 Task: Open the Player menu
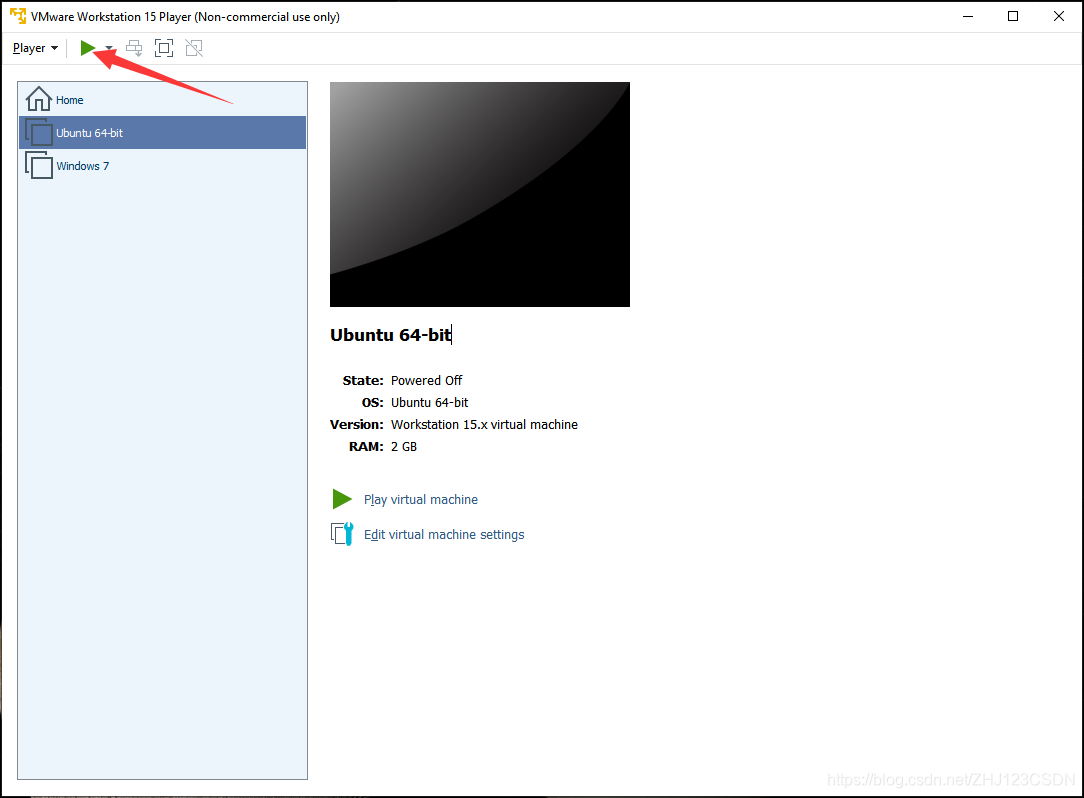pos(35,48)
